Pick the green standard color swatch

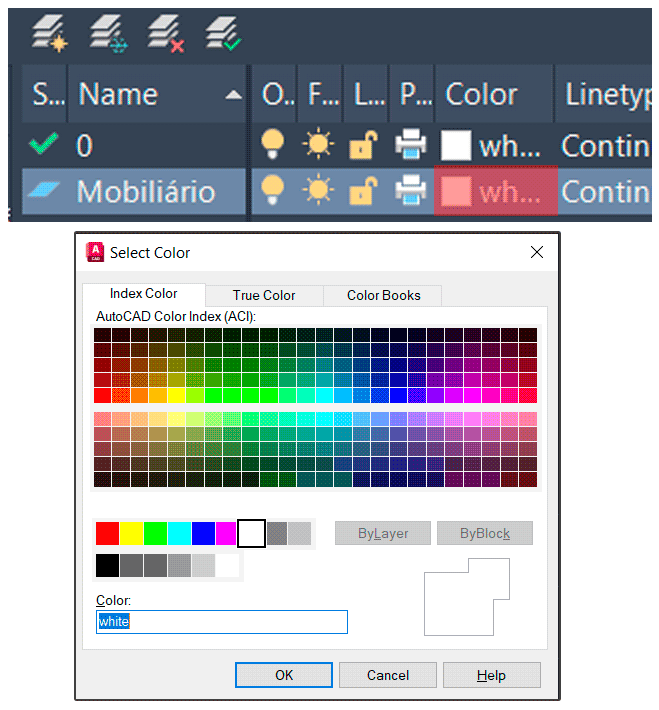coord(155,533)
